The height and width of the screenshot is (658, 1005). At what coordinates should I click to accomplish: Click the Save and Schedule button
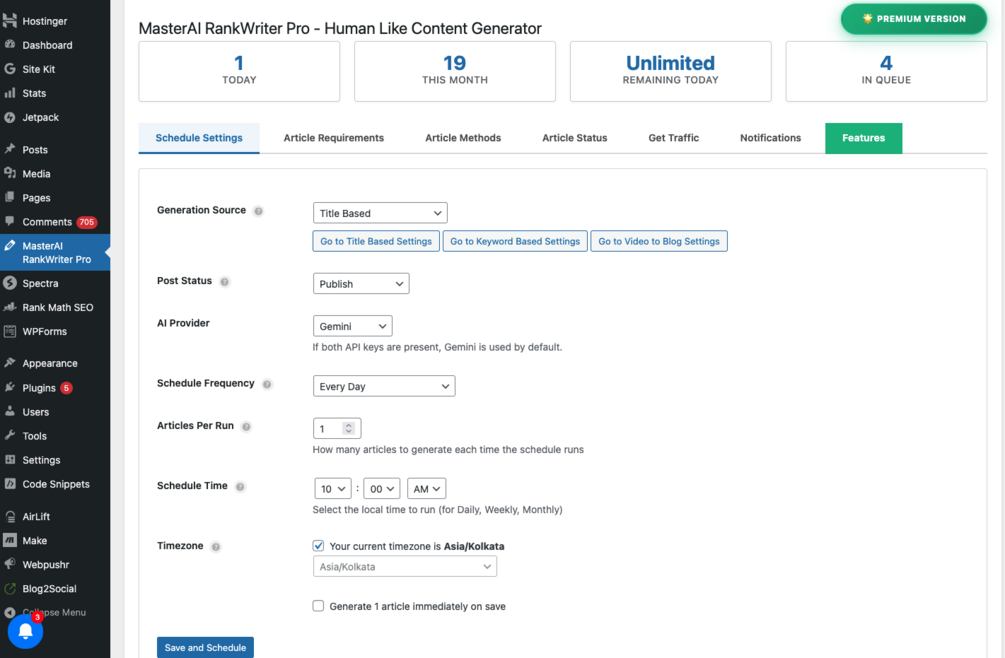coord(205,647)
